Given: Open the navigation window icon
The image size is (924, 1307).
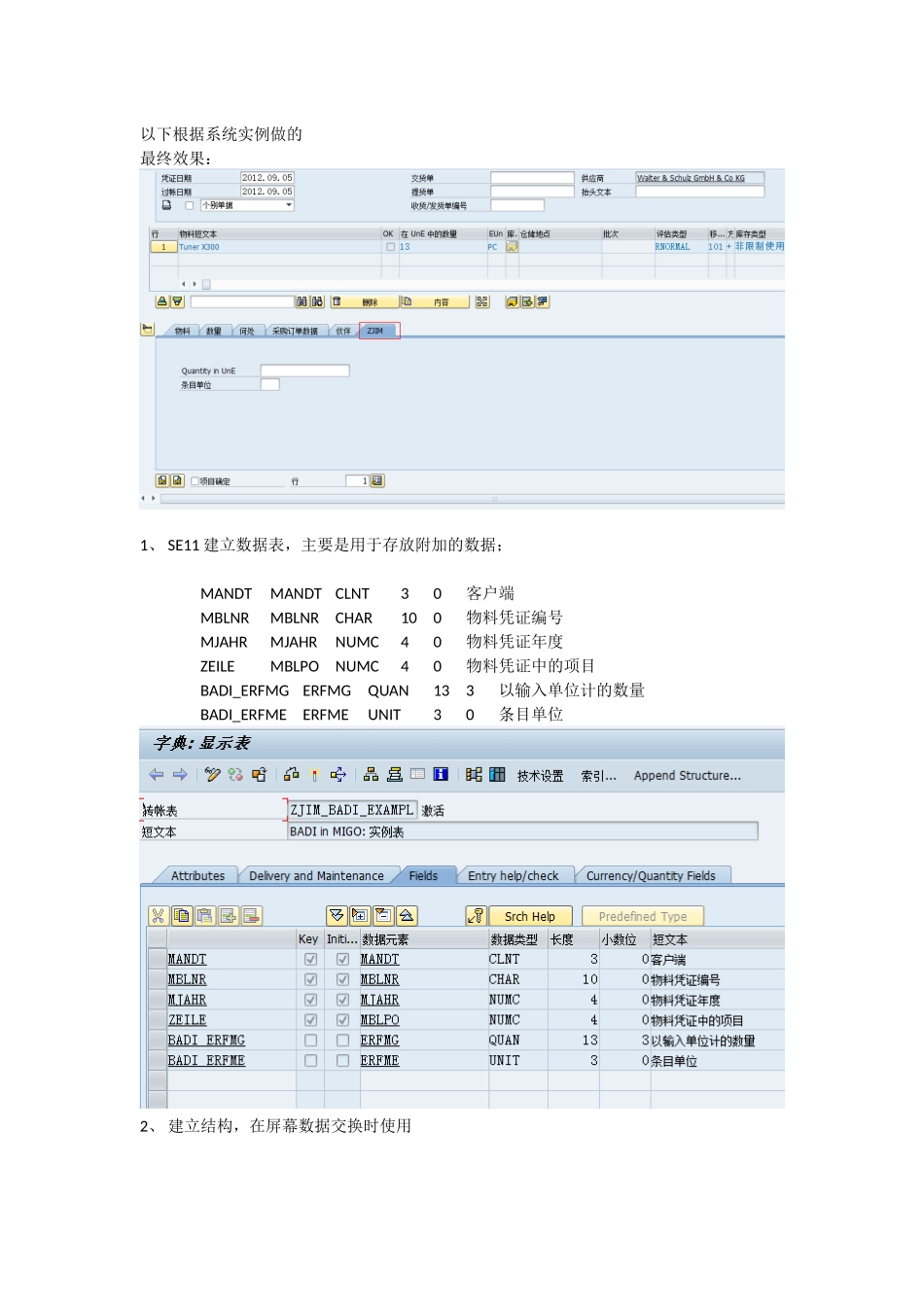Looking at the screenshot, I should click(395, 775).
